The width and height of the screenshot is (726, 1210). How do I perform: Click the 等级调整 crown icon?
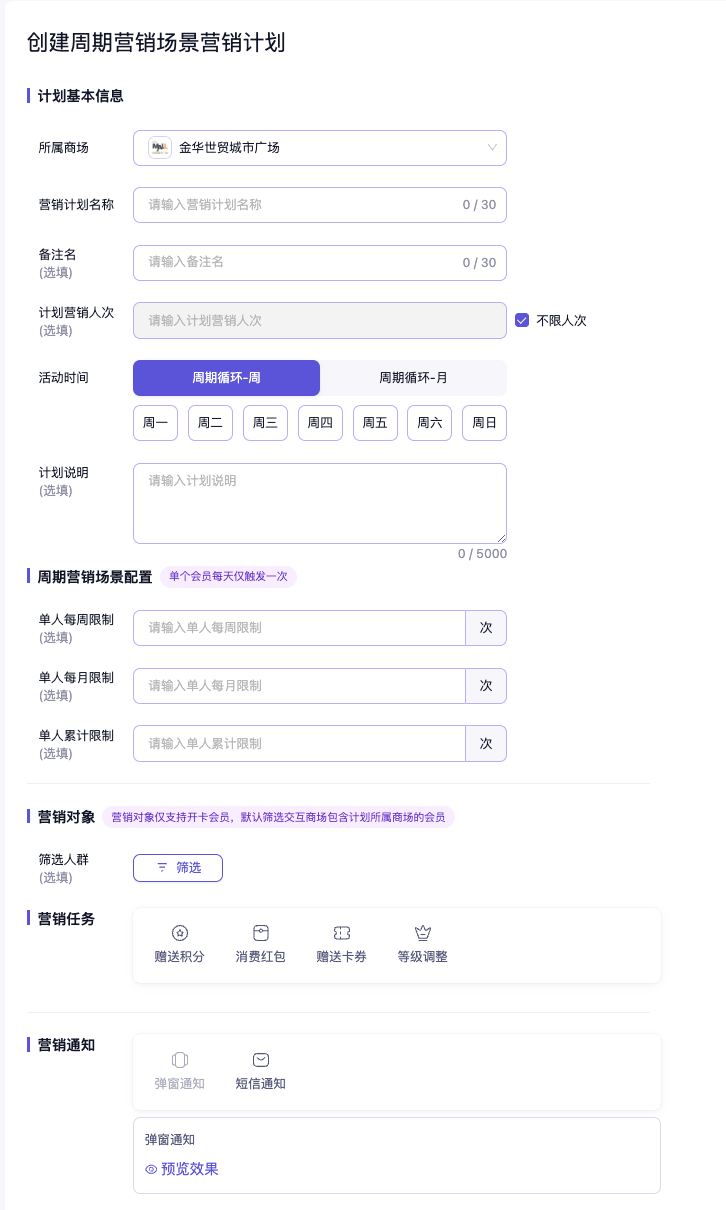[x=422, y=933]
